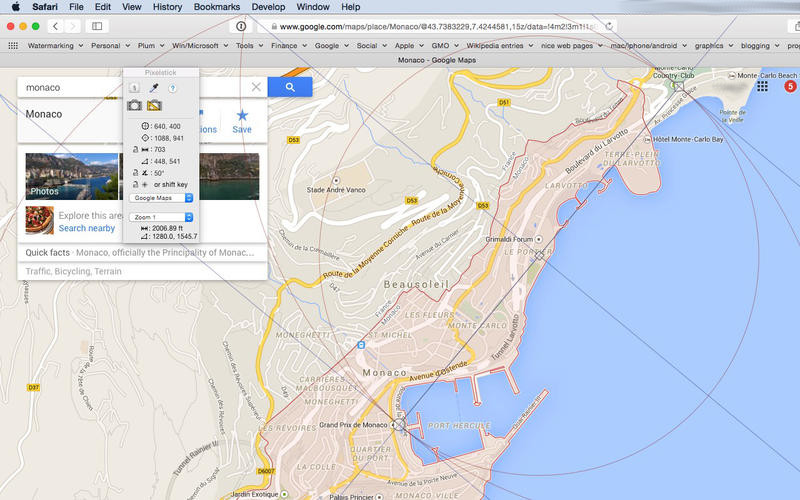The height and width of the screenshot is (500, 800).
Task: Expand the GMO bookmarks folder
Action: (444, 45)
